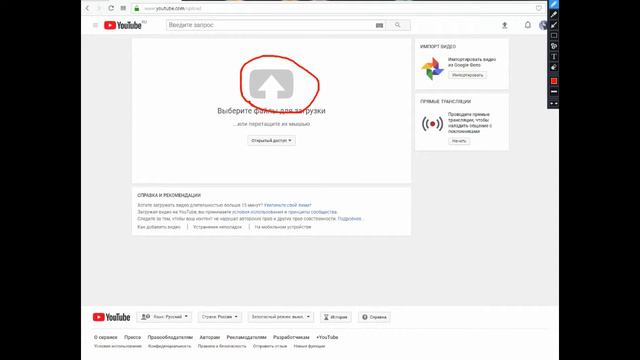
Task: Open the 'Как добавить видео' help link
Action: click(159, 227)
